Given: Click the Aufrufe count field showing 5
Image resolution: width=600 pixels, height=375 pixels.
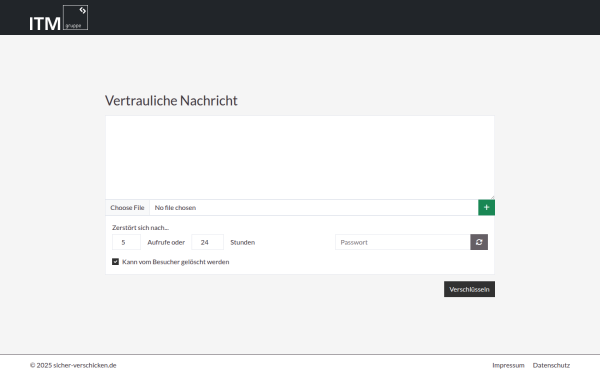Looking at the screenshot, I should click(126, 242).
